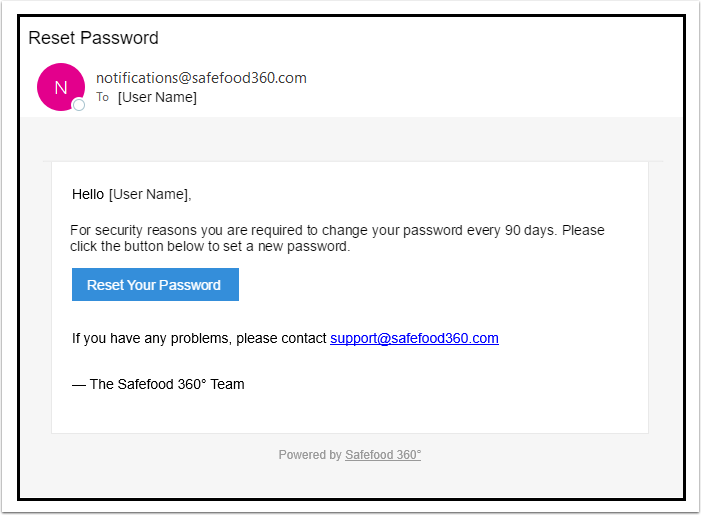Click the Reset Your Password button
The height and width of the screenshot is (515, 701).
[155, 285]
